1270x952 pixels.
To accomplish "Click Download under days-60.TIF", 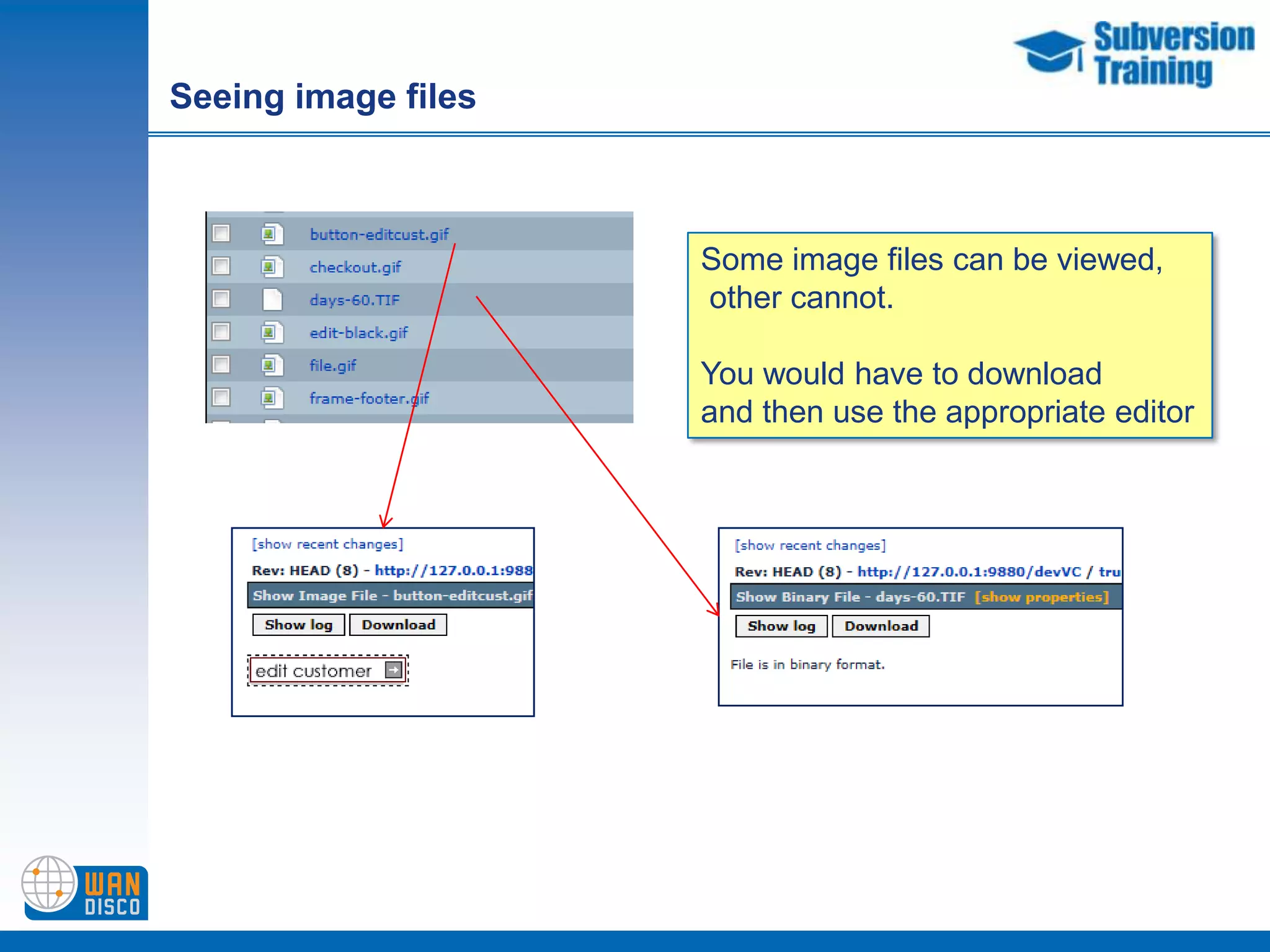I will pyautogui.click(x=881, y=626).
